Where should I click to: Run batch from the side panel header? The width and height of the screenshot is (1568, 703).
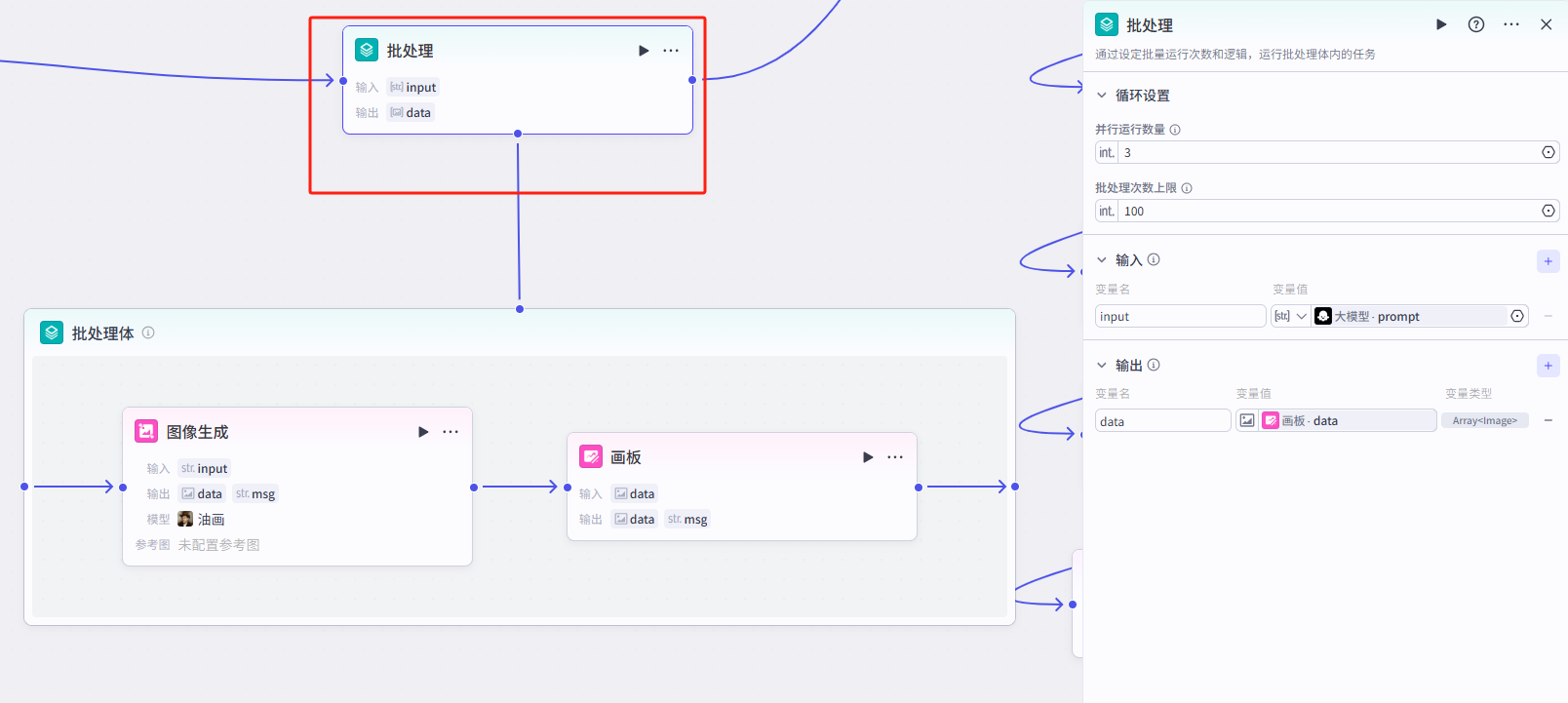pyautogui.click(x=1441, y=24)
